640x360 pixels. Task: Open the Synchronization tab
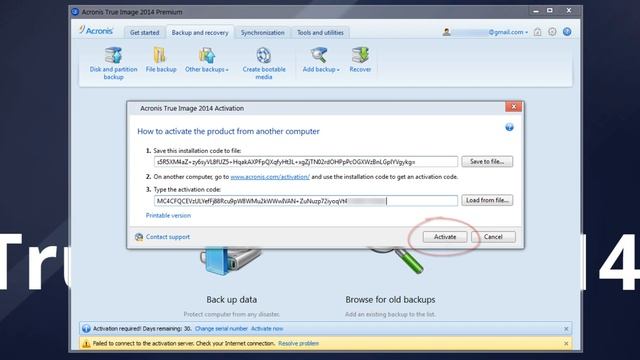click(262, 33)
